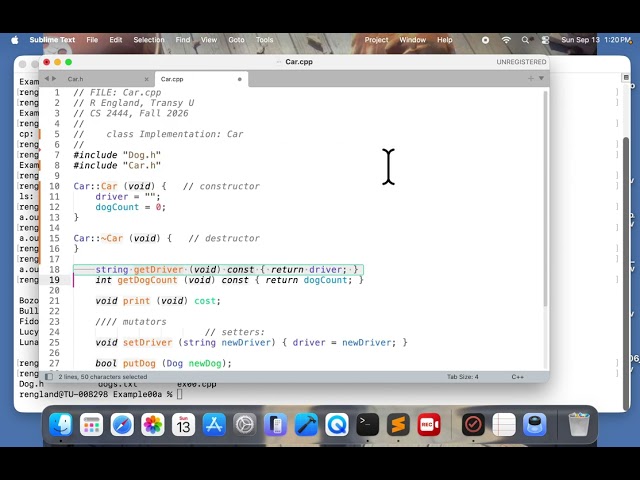Open QuickTime Player from the Dock
This screenshot has height=480, width=640.
(337, 425)
